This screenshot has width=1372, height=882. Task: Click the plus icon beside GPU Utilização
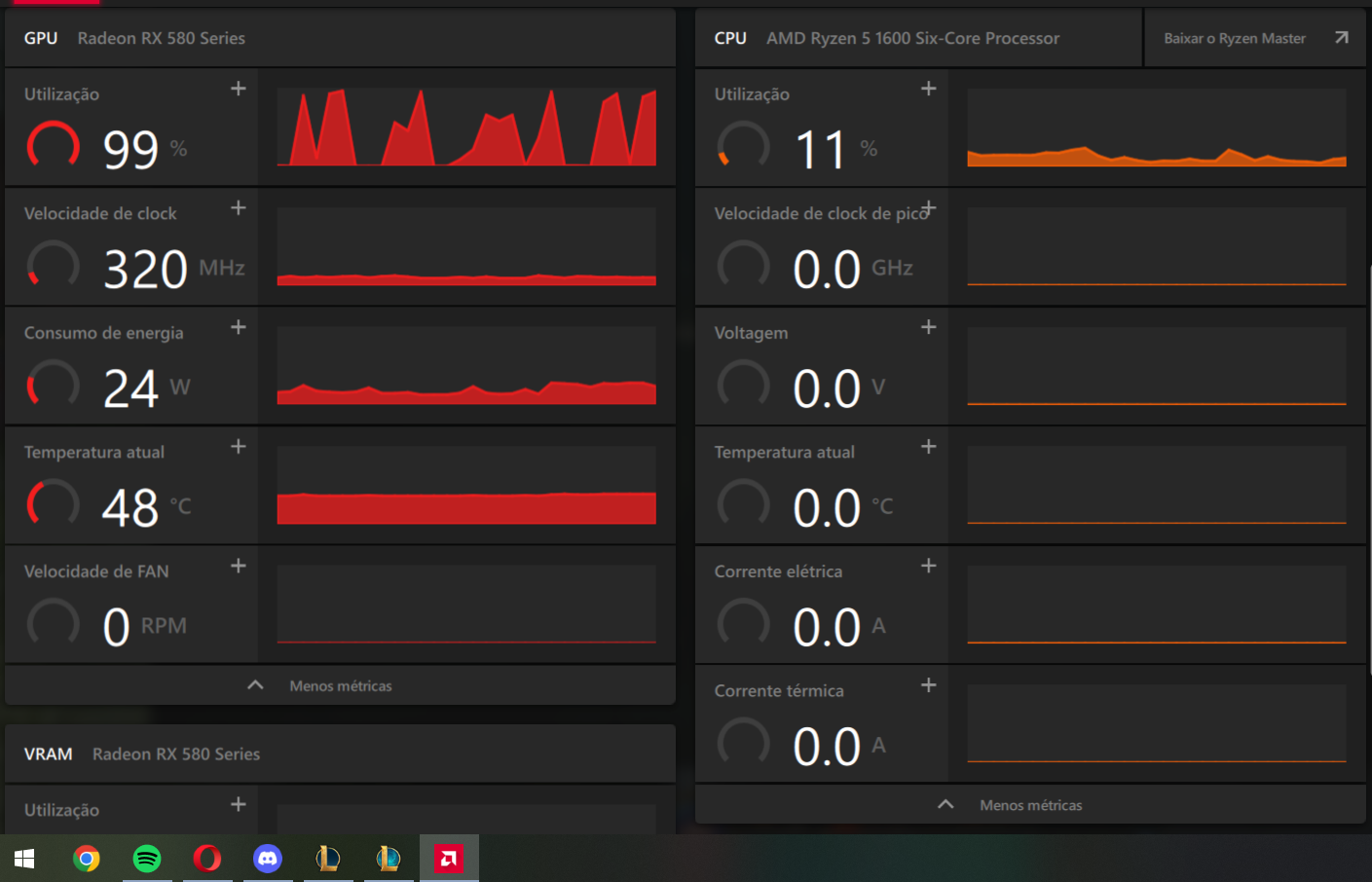238,89
